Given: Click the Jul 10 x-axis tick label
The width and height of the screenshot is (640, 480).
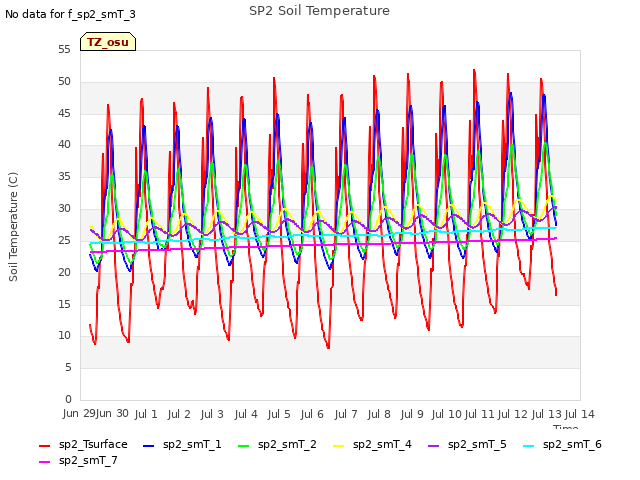Looking at the screenshot, I should (447, 414).
